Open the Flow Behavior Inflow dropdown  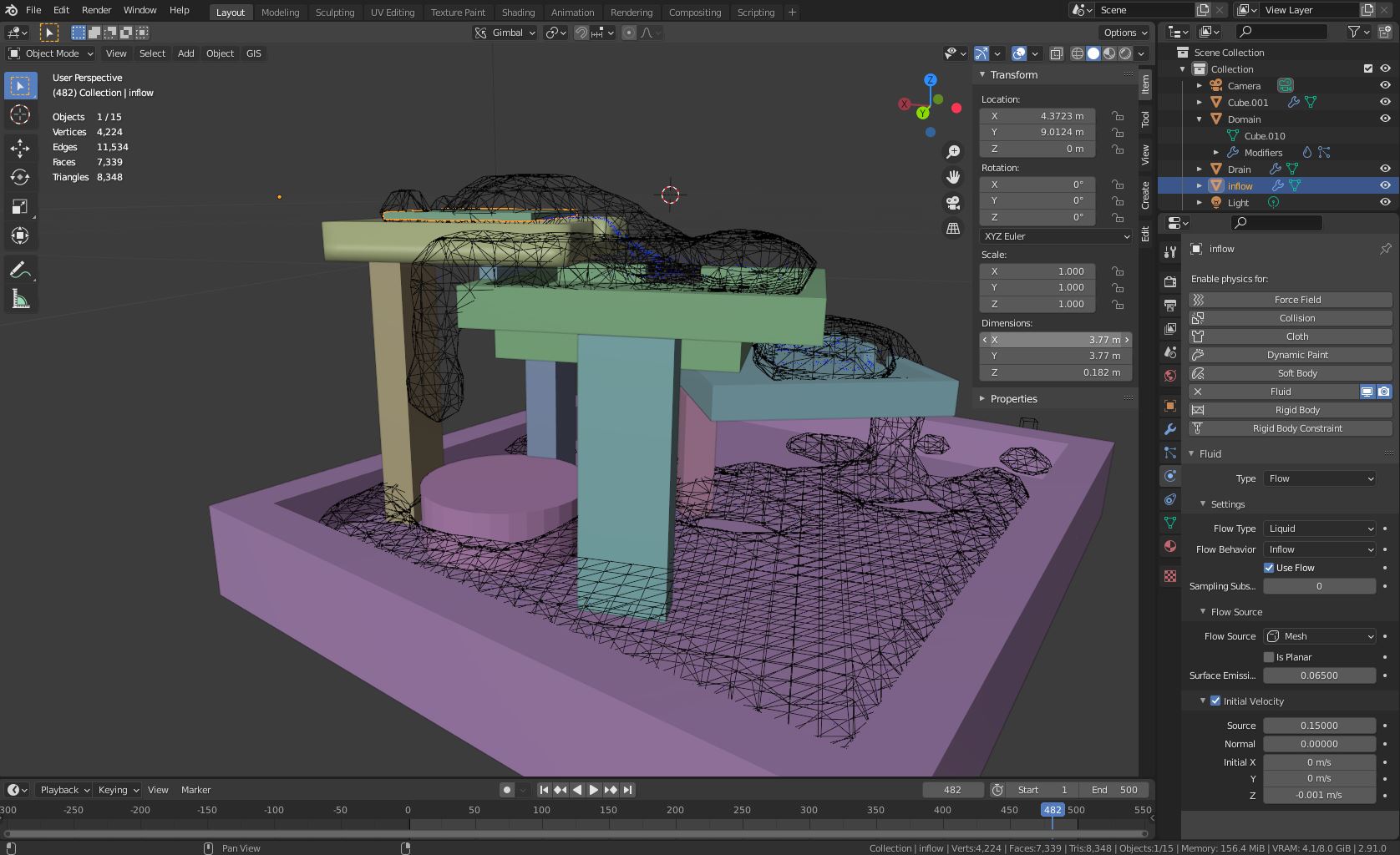pyautogui.click(x=1320, y=549)
